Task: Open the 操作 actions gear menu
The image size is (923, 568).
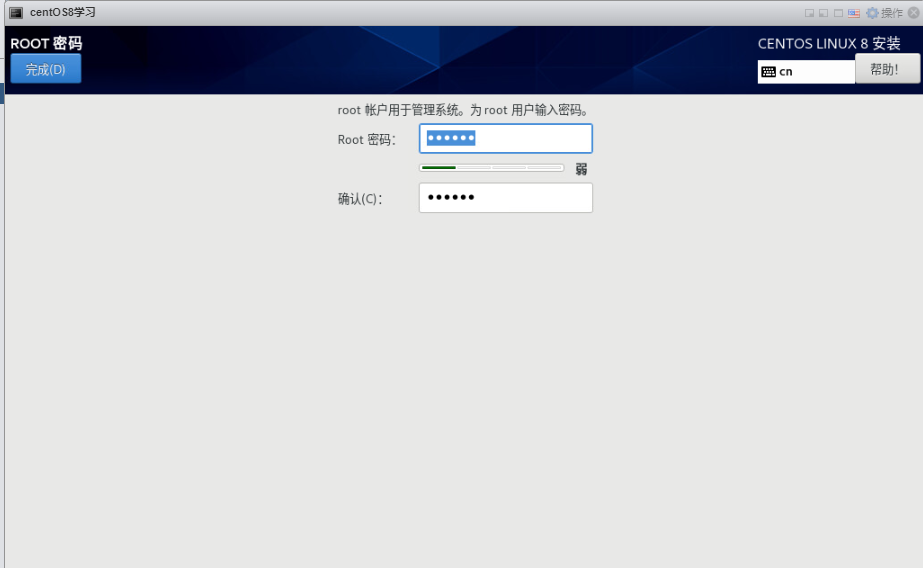Action: [x=885, y=13]
